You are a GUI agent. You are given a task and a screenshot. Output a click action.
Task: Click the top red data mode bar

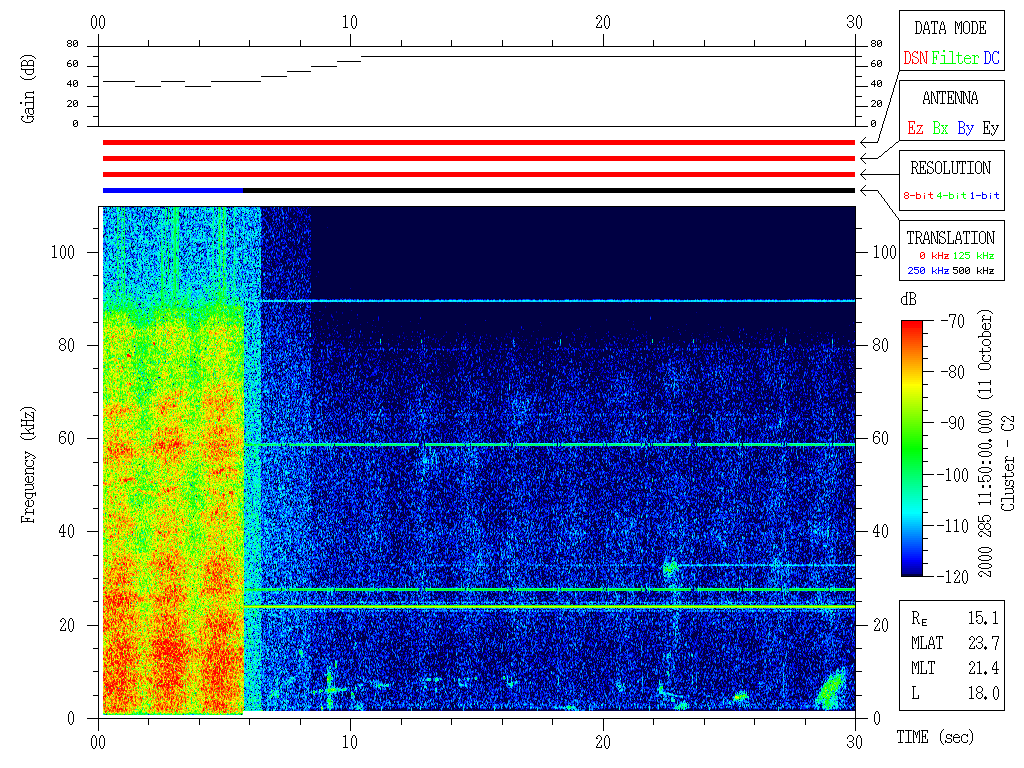(x=478, y=142)
